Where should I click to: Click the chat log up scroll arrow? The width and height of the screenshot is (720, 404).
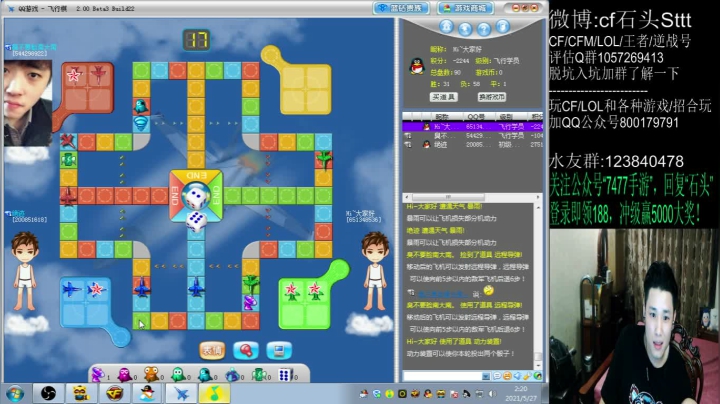click(538, 208)
